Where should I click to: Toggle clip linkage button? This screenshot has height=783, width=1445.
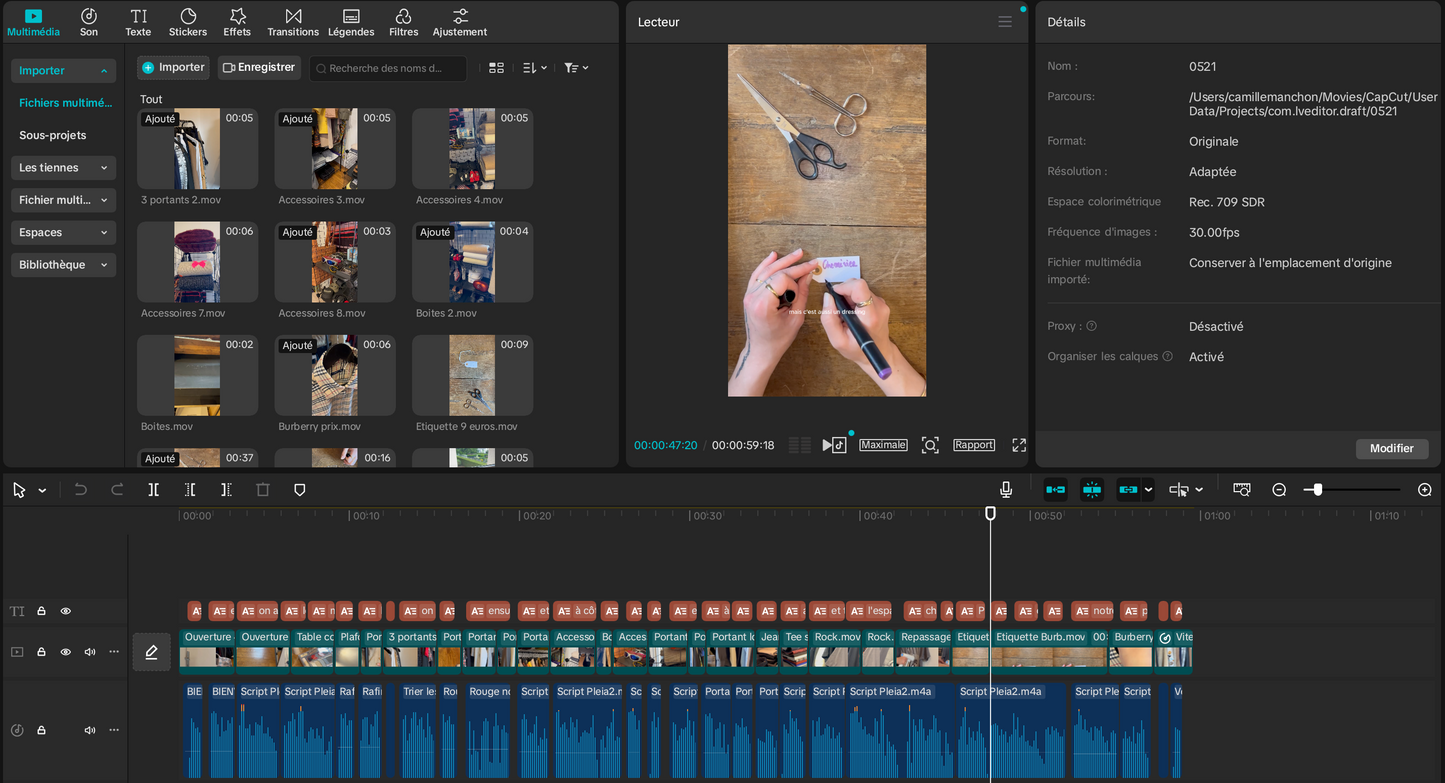1129,490
